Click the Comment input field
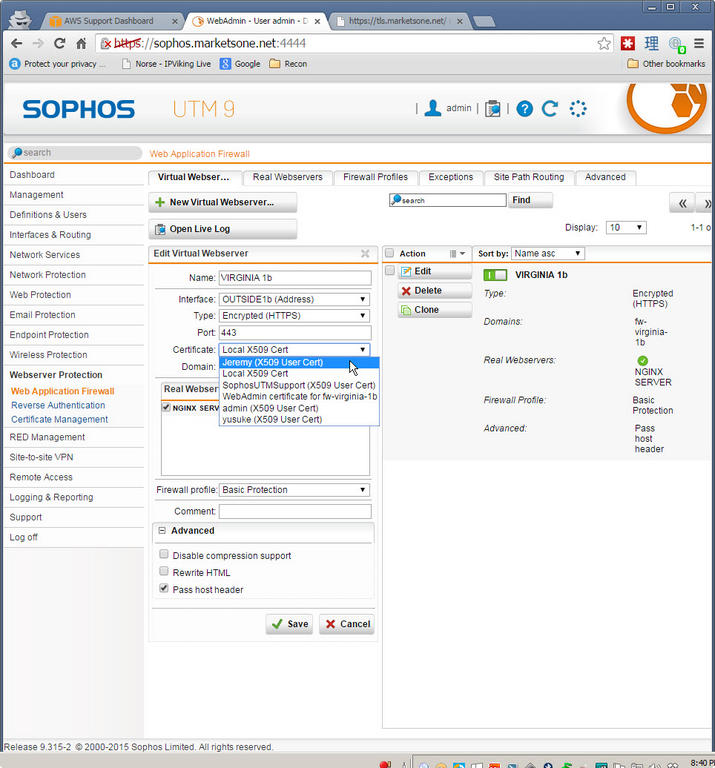Screen dimensions: 715x768 pyautogui.click(x=294, y=511)
